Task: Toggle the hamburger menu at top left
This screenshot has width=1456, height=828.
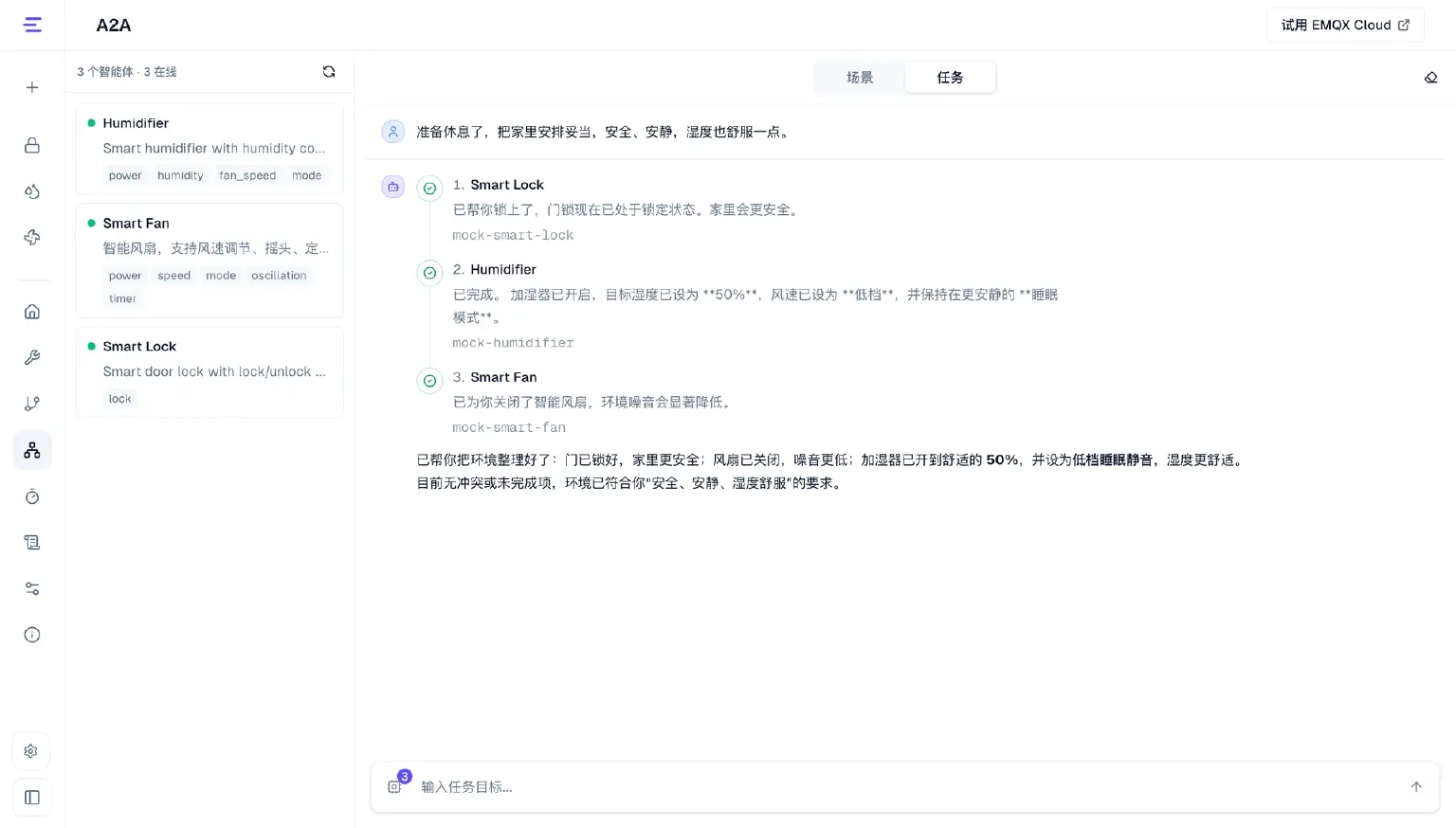Action: tap(32, 25)
